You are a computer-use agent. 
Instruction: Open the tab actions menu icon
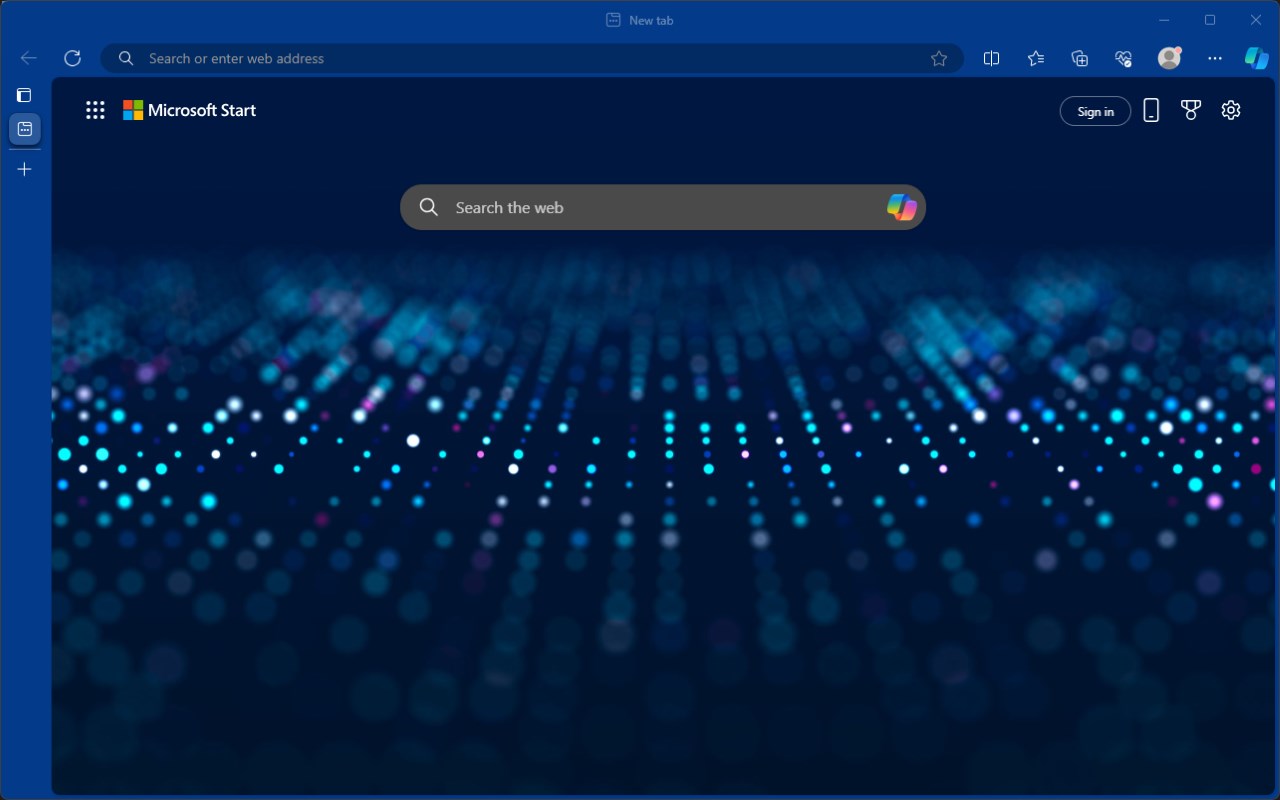click(x=24, y=95)
